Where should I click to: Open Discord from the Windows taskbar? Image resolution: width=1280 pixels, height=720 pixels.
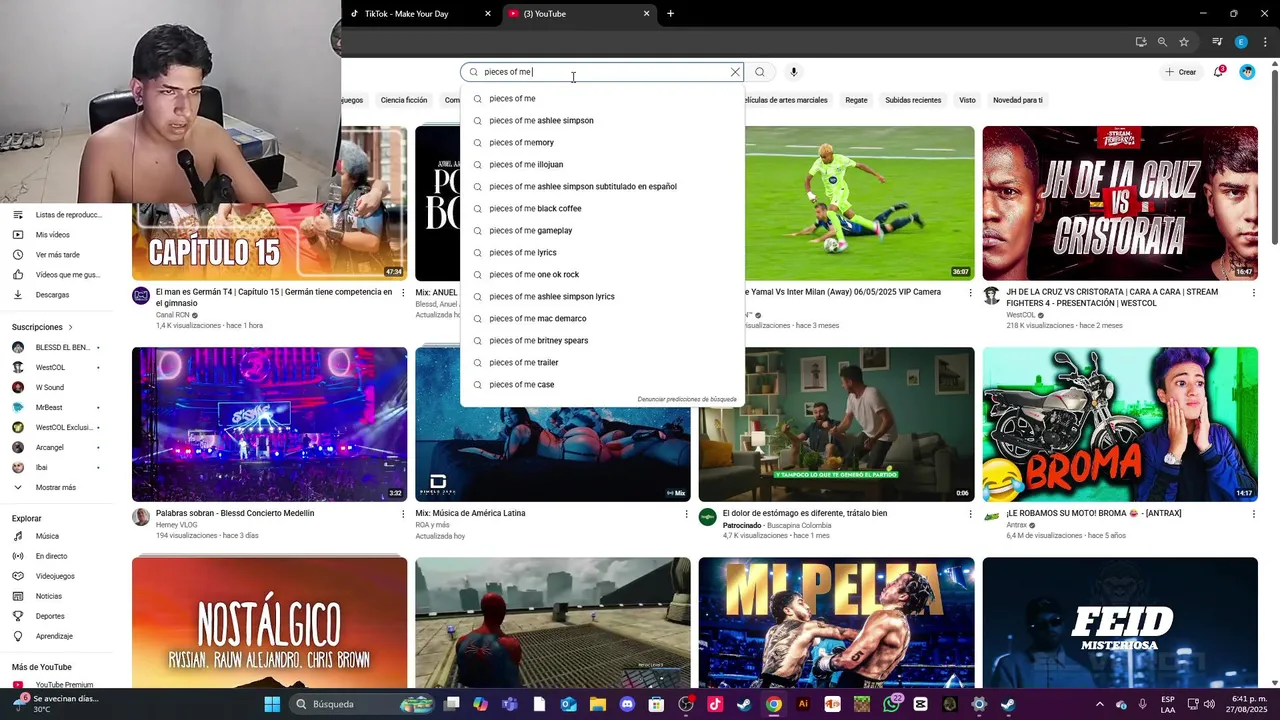tap(627, 704)
